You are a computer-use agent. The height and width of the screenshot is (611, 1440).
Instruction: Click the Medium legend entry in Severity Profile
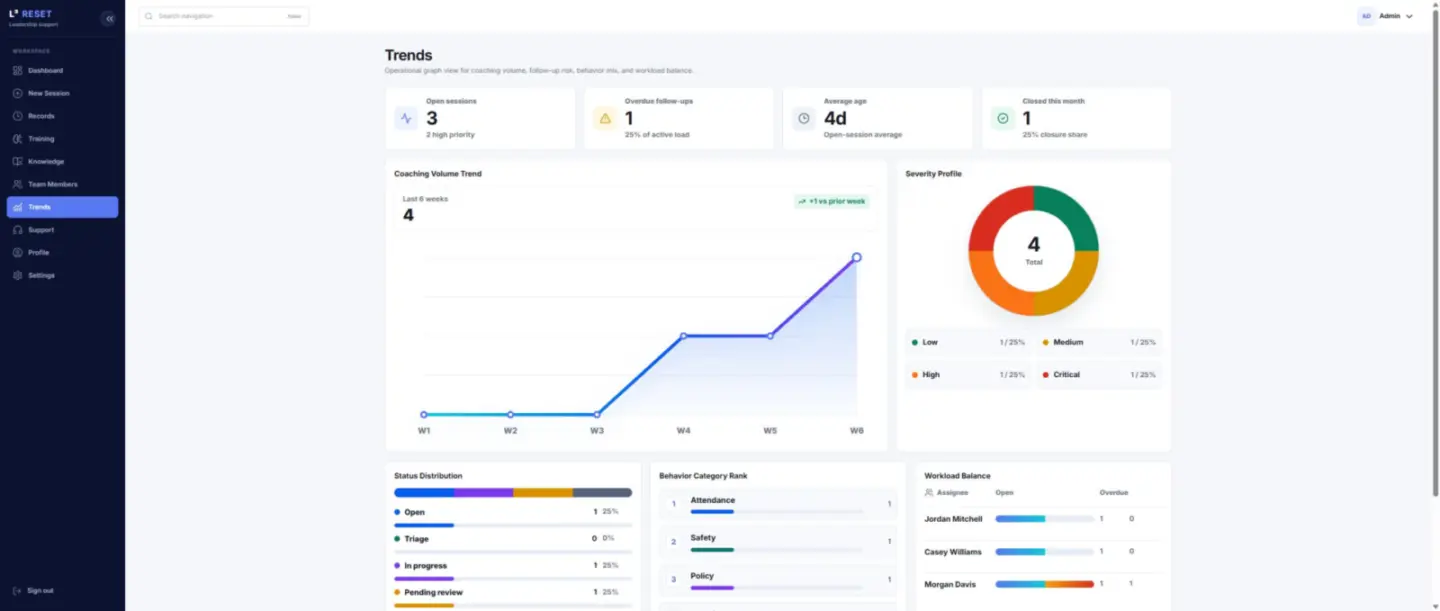1099,342
